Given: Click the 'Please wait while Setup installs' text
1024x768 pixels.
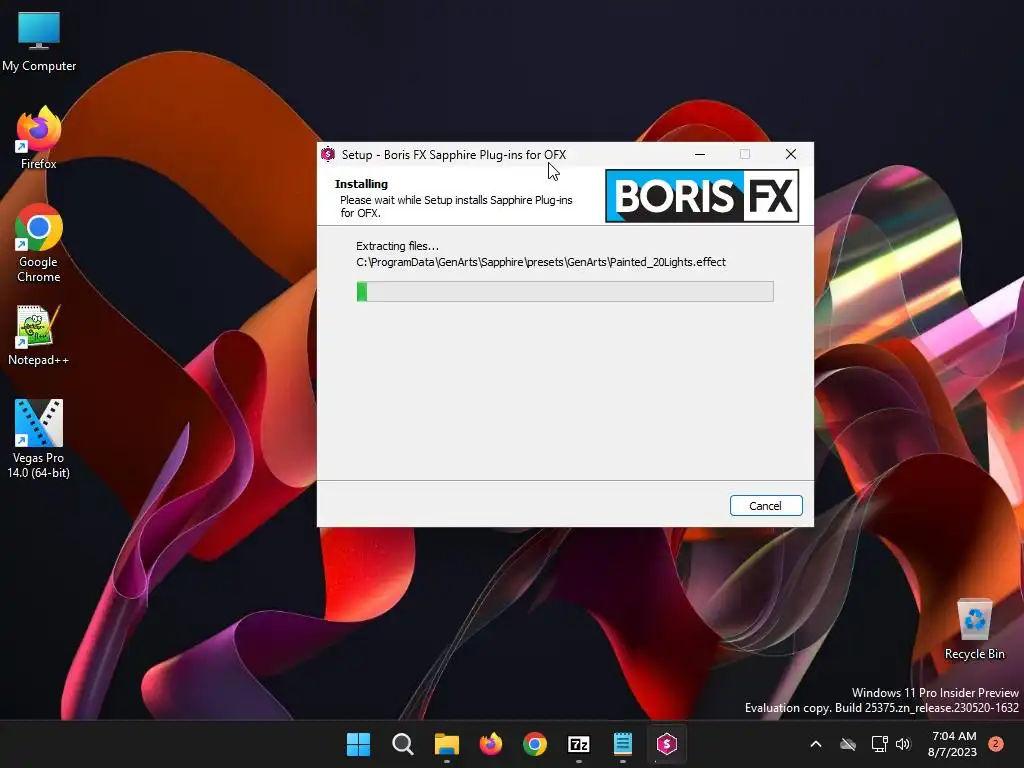Looking at the screenshot, I should click(x=456, y=206).
